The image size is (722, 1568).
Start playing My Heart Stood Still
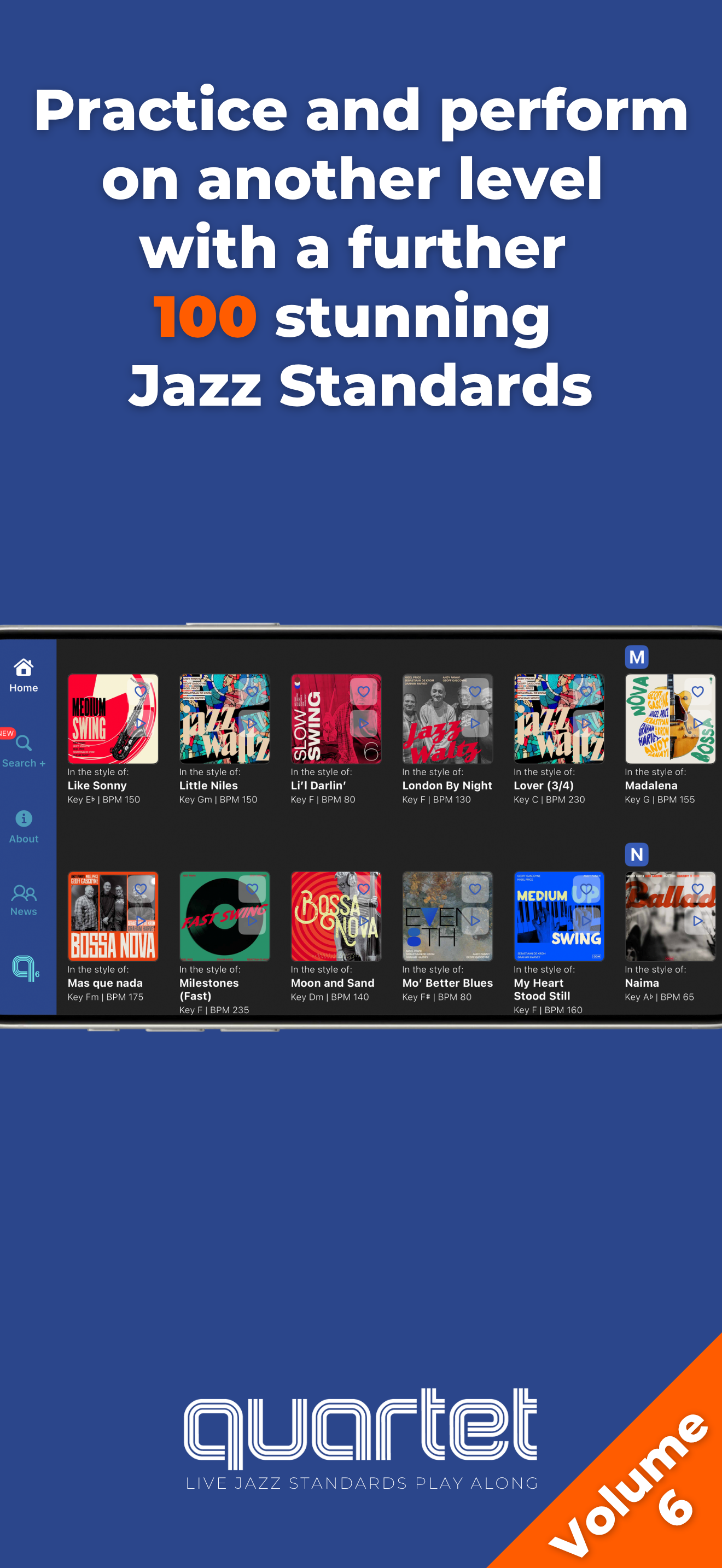coord(586,921)
